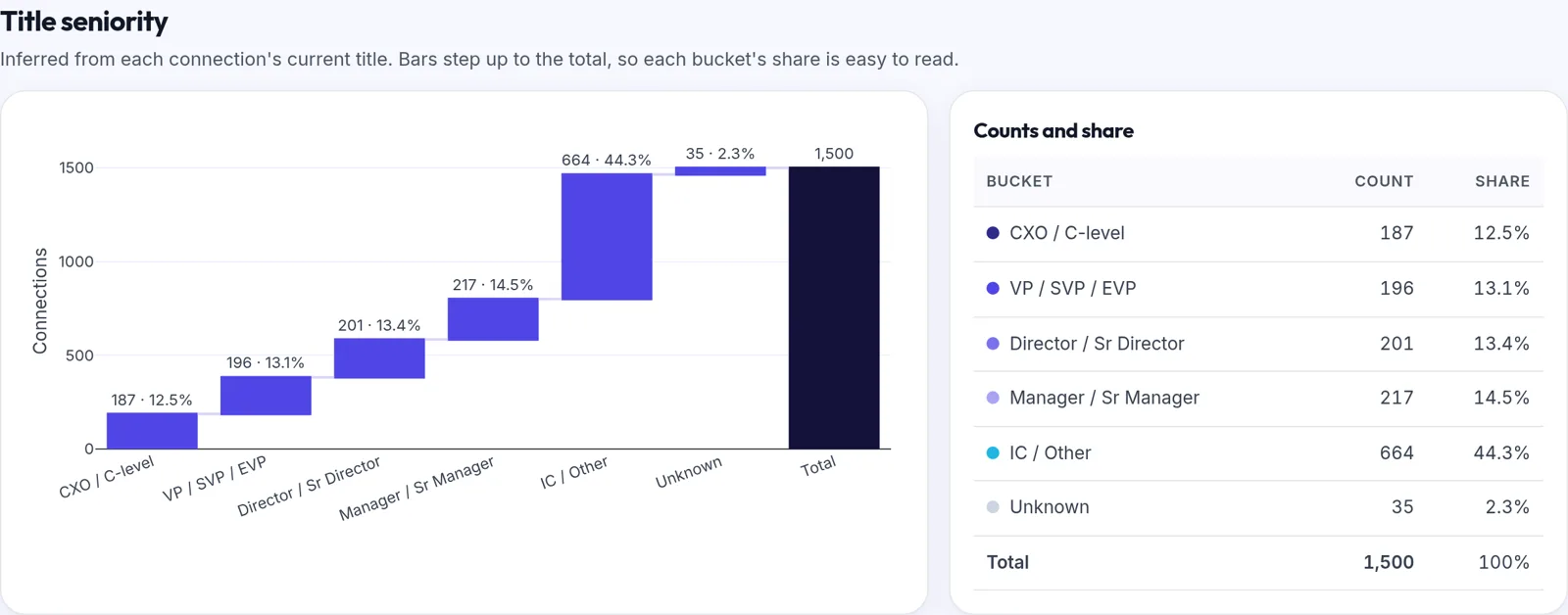Click the CXO / C-level legend dot
This screenshot has height=615, width=1568.
pyautogui.click(x=993, y=233)
